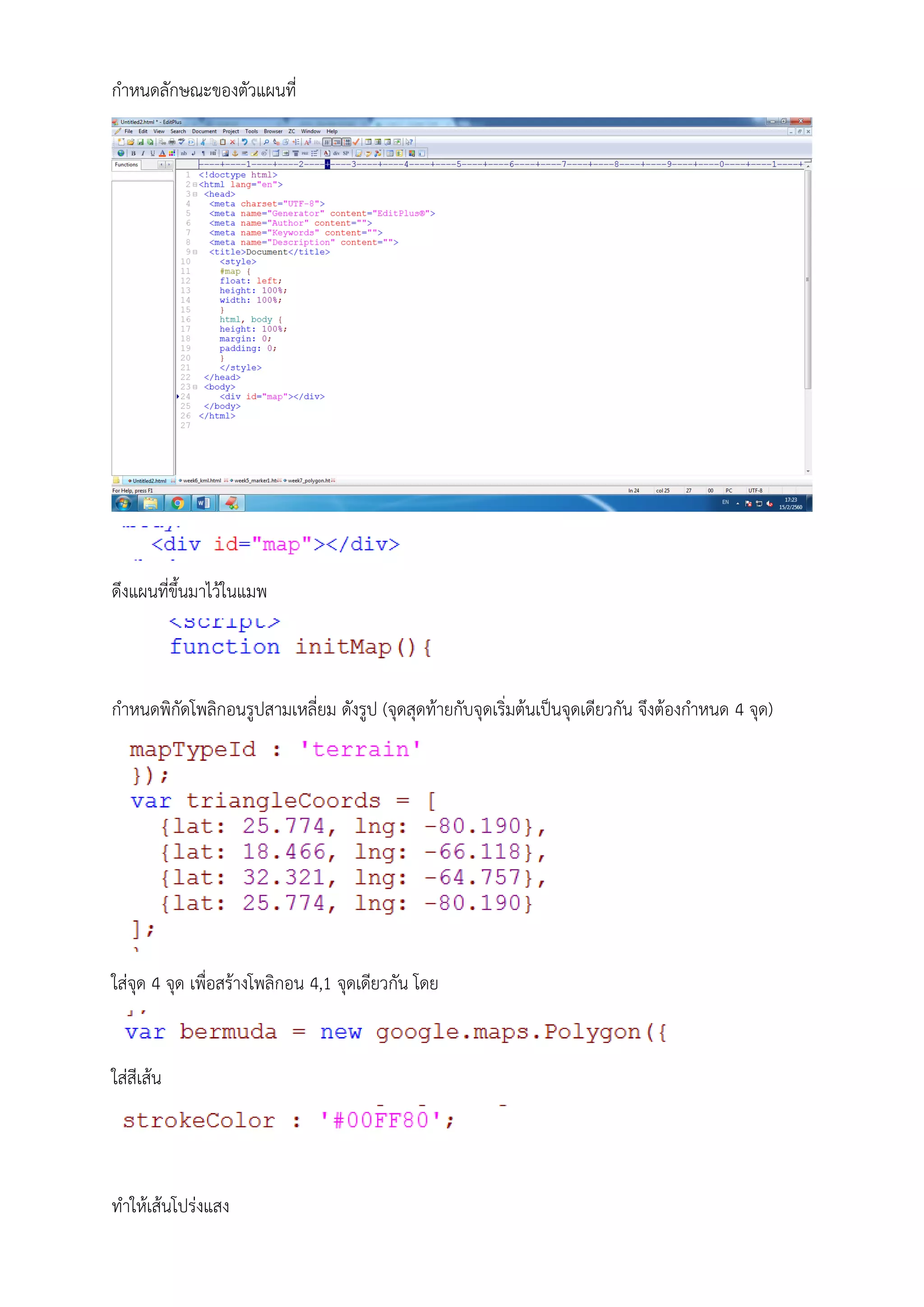Open the HTML color palette icon

[172, 154]
